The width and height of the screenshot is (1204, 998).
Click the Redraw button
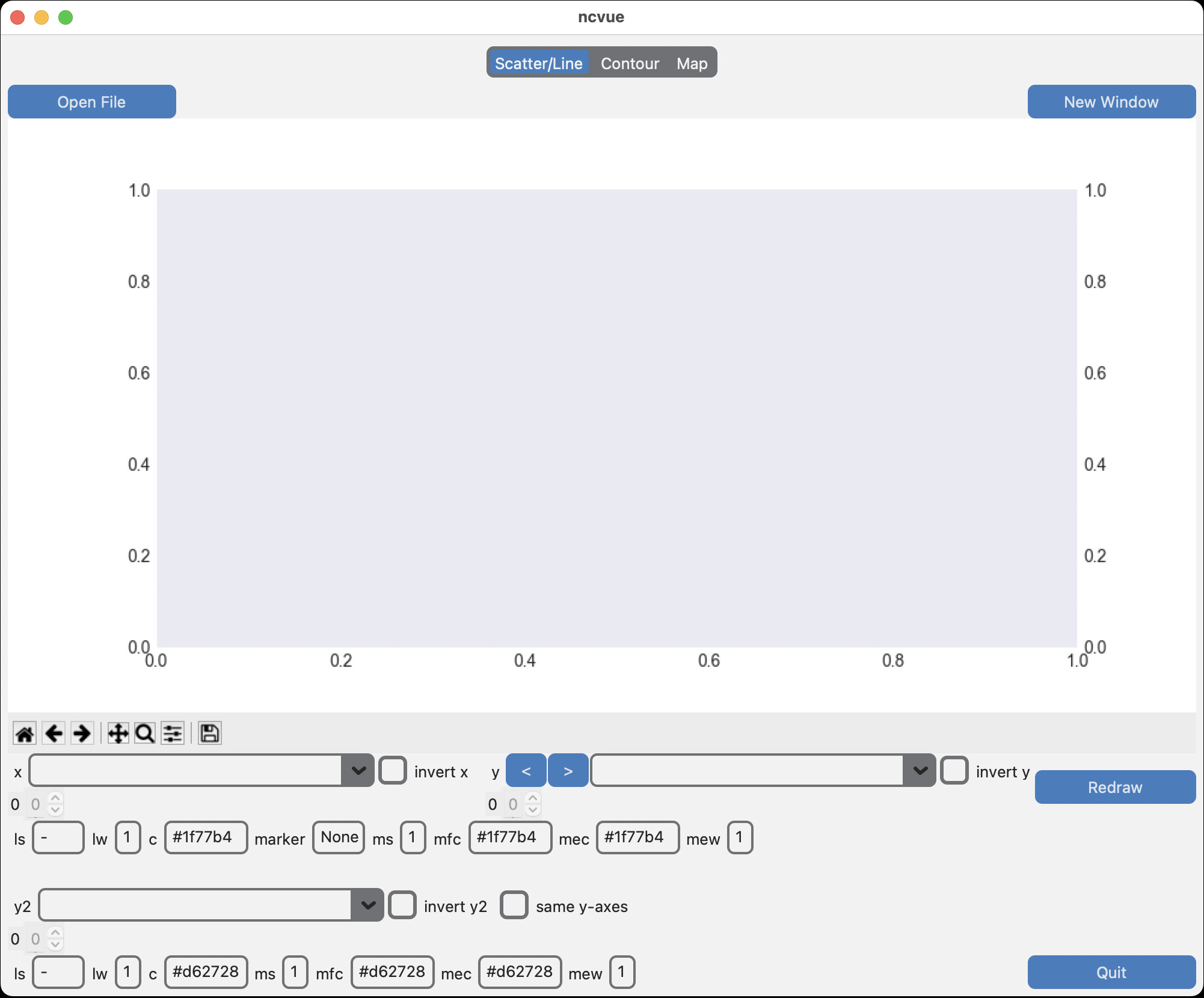(1115, 787)
